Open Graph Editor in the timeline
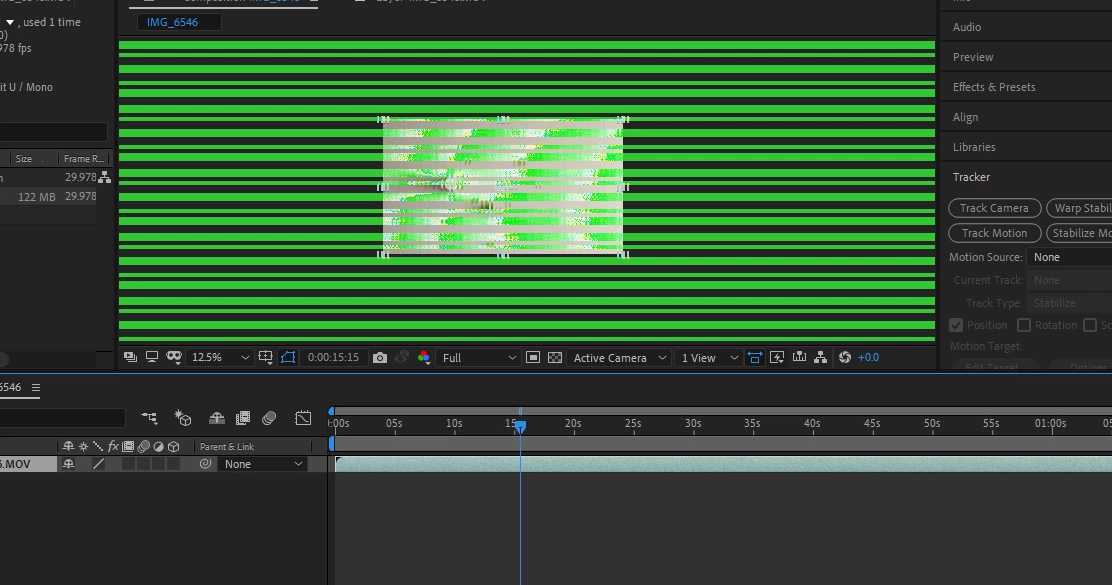The width and height of the screenshot is (1112, 585). click(303, 418)
